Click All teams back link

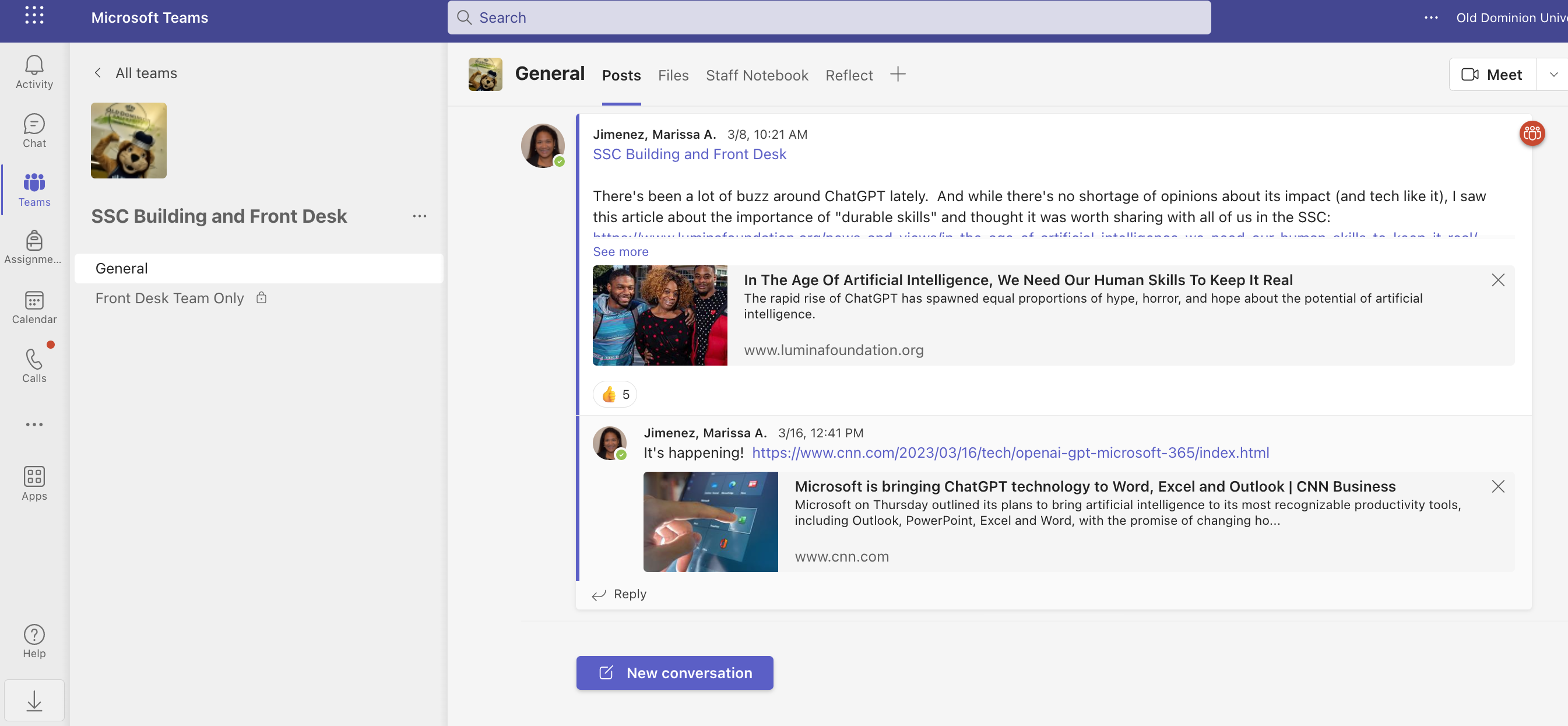(x=146, y=73)
